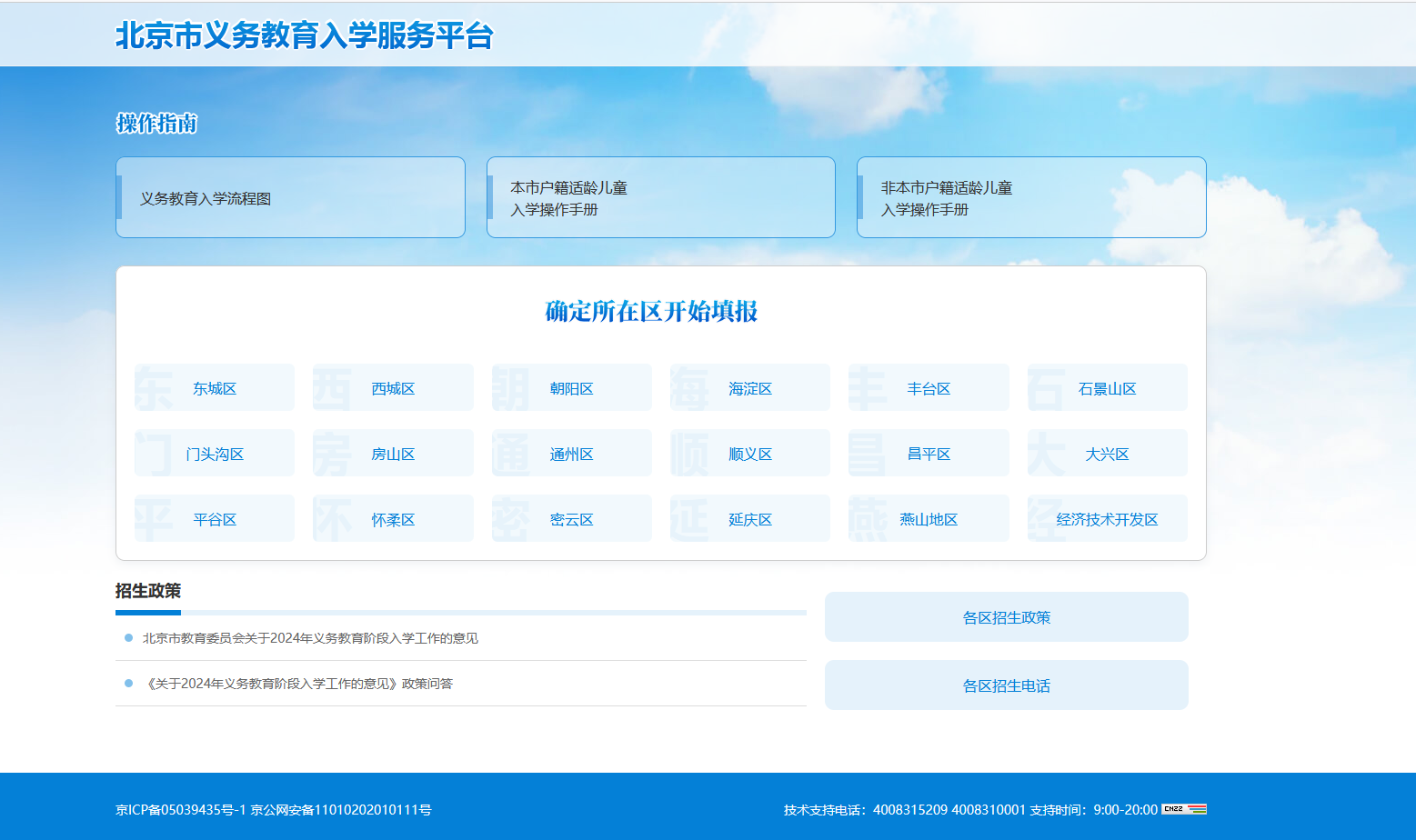Choose 海淀区 district tile
The width and height of the screenshot is (1416, 840).
(x=749, y=388)
